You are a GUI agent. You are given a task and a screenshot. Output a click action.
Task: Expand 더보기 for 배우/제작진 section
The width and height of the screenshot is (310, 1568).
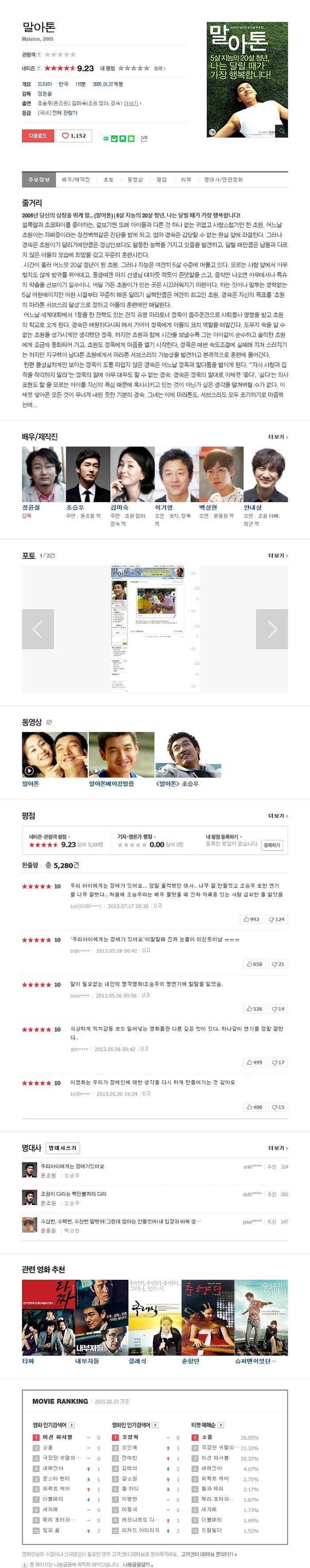[x=278, y=436]
